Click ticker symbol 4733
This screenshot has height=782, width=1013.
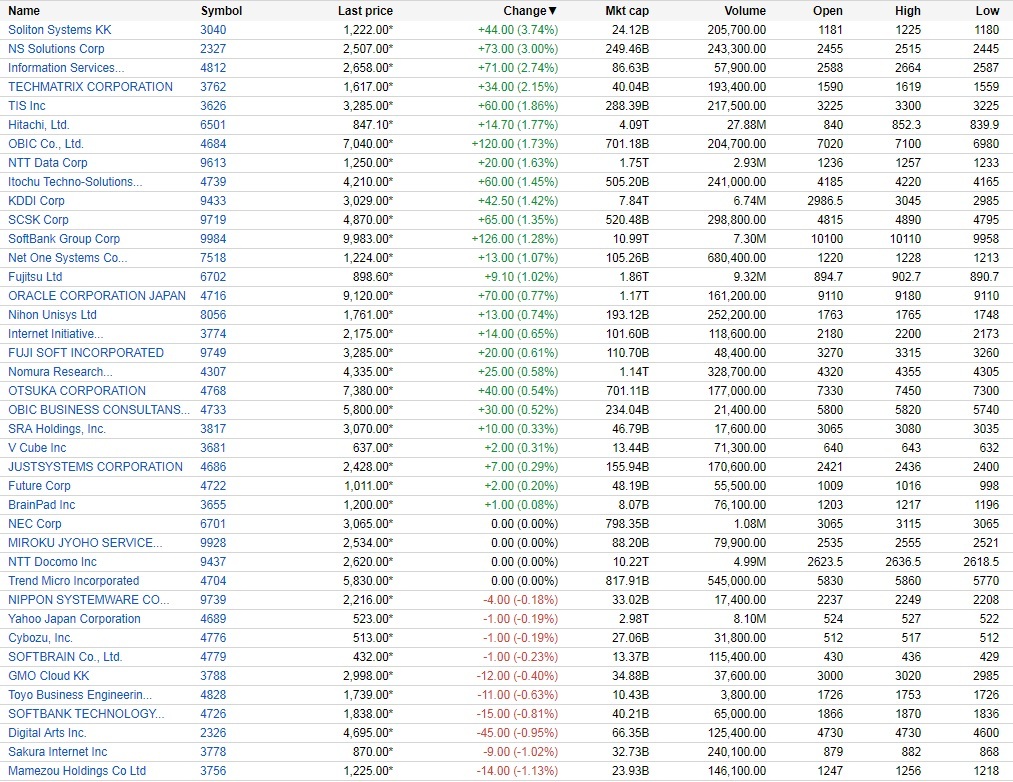213,410
